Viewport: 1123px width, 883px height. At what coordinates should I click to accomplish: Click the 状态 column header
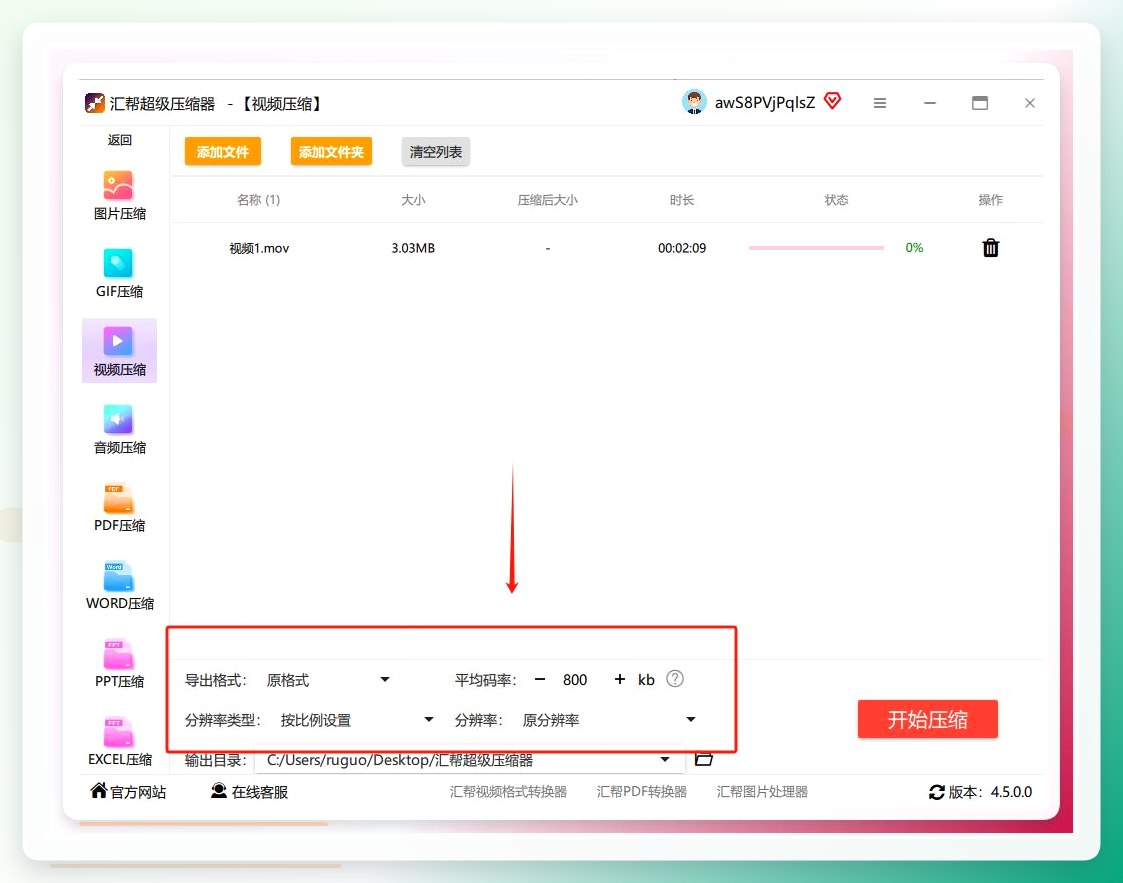(x=836, y=200)
